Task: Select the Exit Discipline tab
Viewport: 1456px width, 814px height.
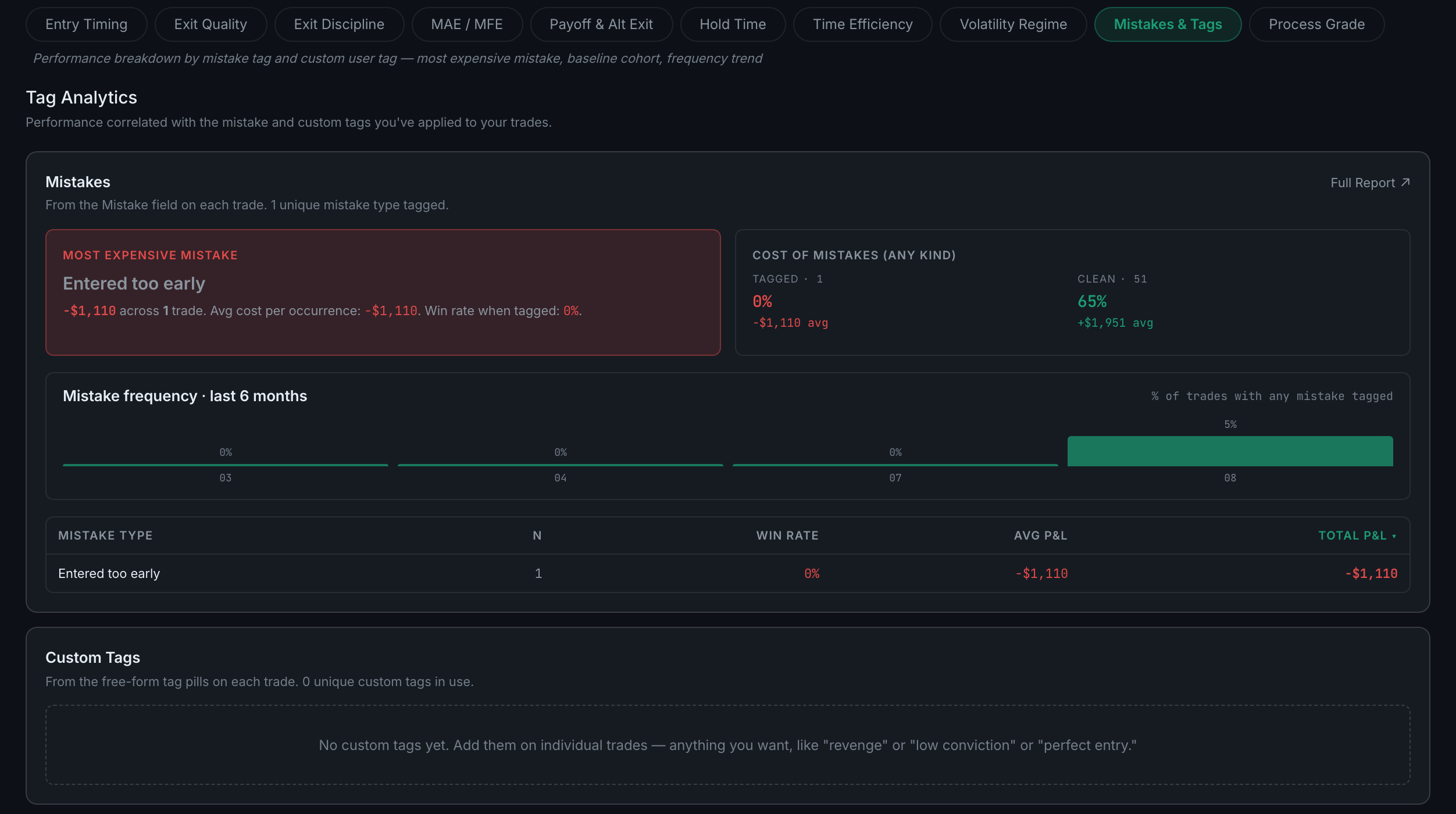Action: tap(339, 24)
